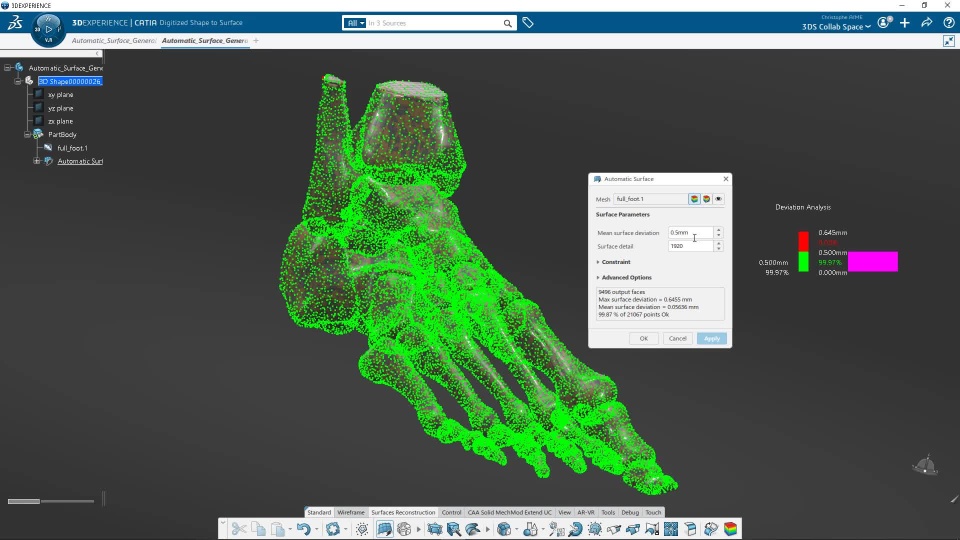Click the first rainbow deviation icon beside Mesh field
This screenshot has width=960, height=540.
pyautogui.click(x=694, y=199)
